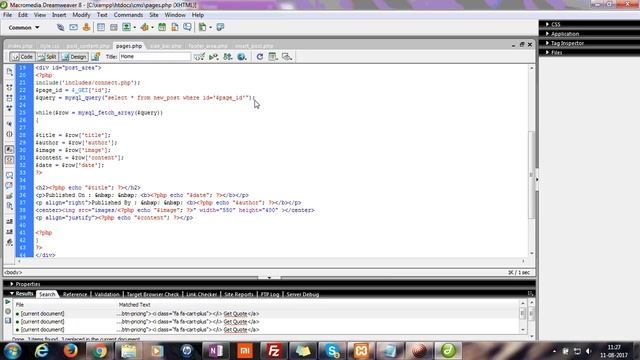Viewport: 640px width, 360px height.
Task: Select the Reference tab
Action: [75, 294]
